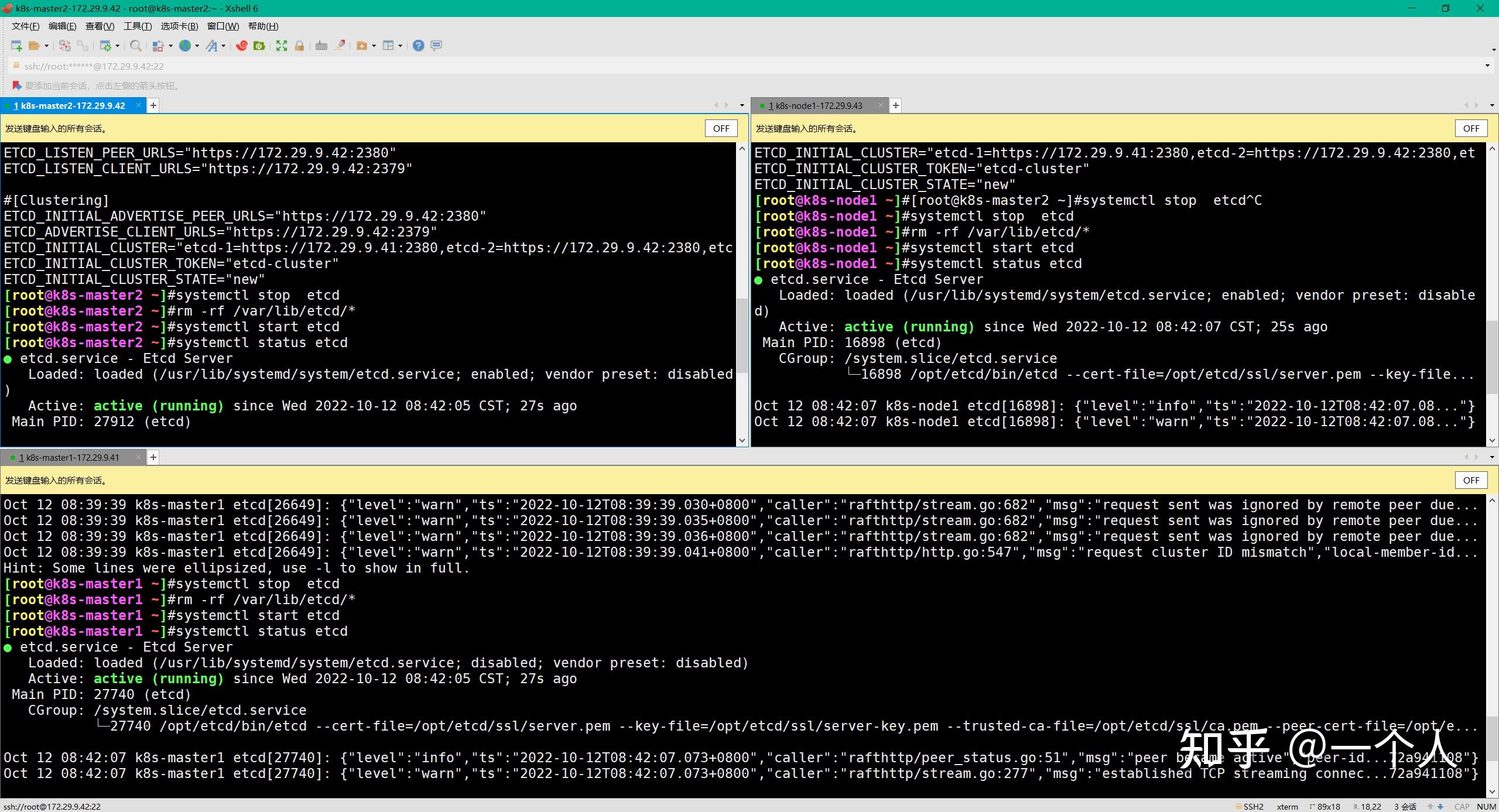
Task: Open a new session with the New icon
Action: [16, 46]
